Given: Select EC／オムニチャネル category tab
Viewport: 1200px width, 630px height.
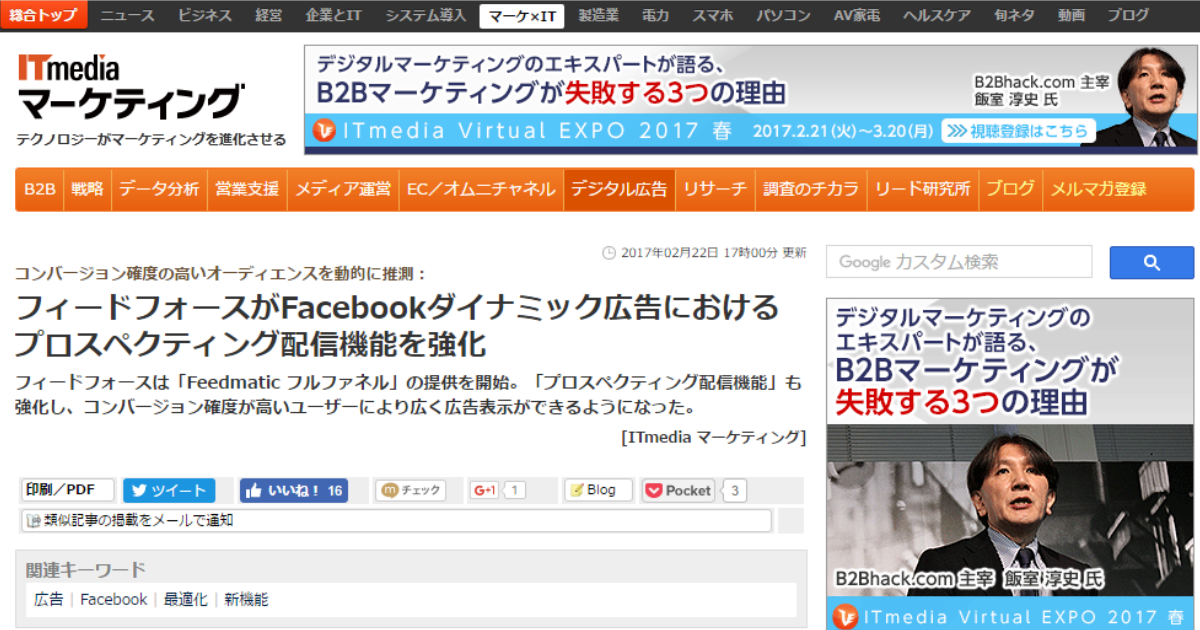Looking at the screenshot, I should point(481,189).
